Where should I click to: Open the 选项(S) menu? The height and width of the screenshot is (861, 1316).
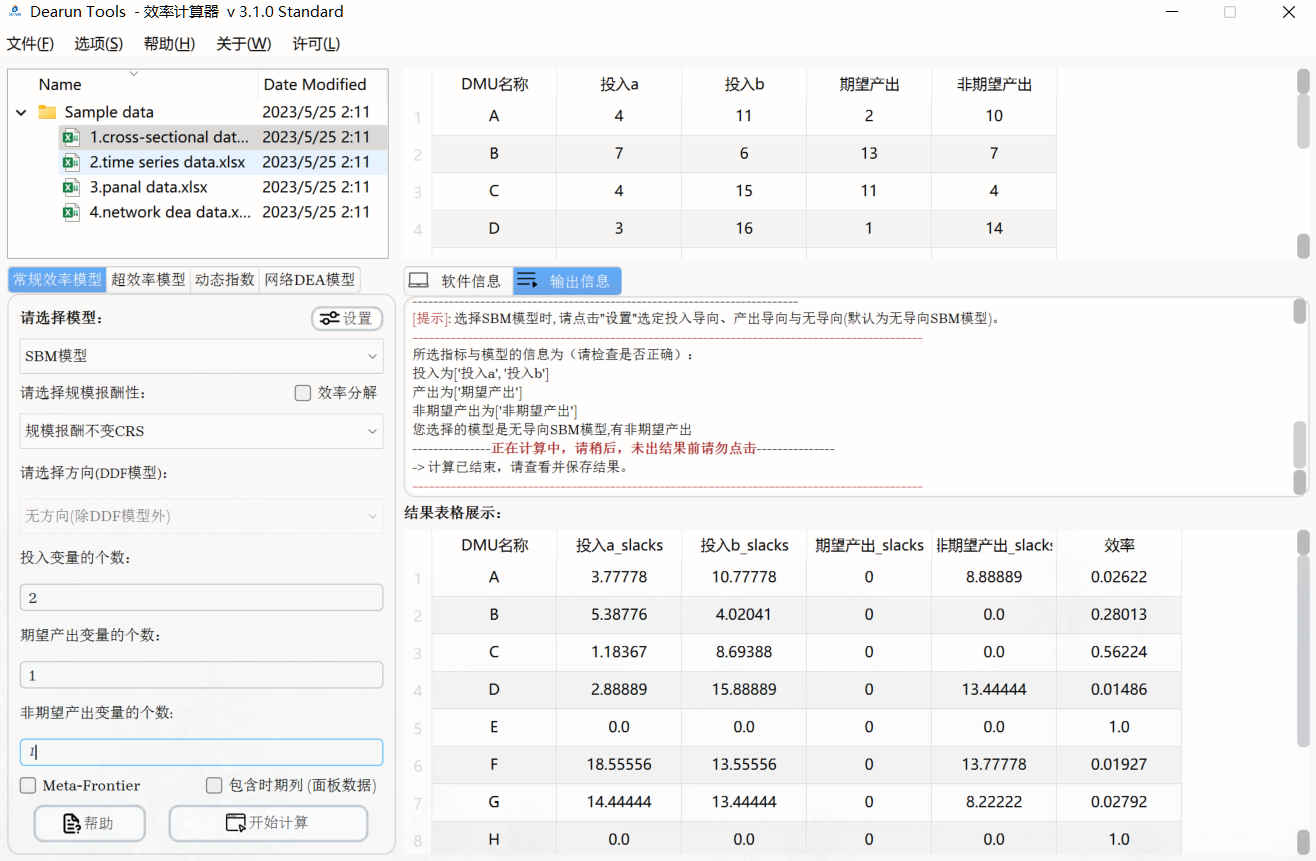[x=97, y=43]
